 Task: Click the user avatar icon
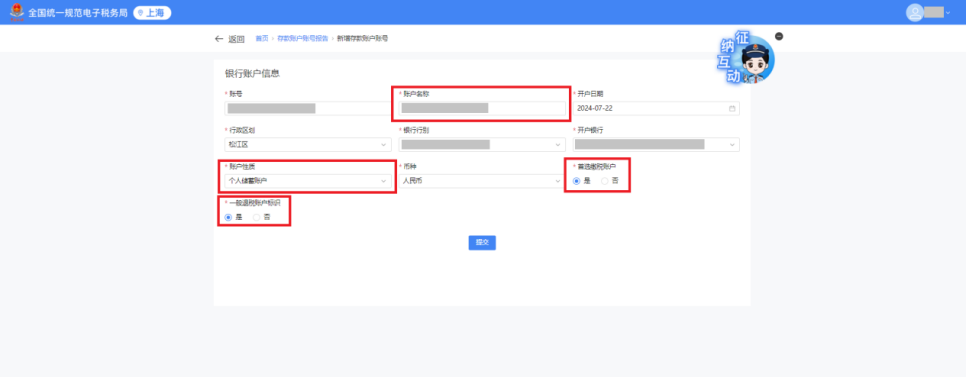click(x=914, y=12)
